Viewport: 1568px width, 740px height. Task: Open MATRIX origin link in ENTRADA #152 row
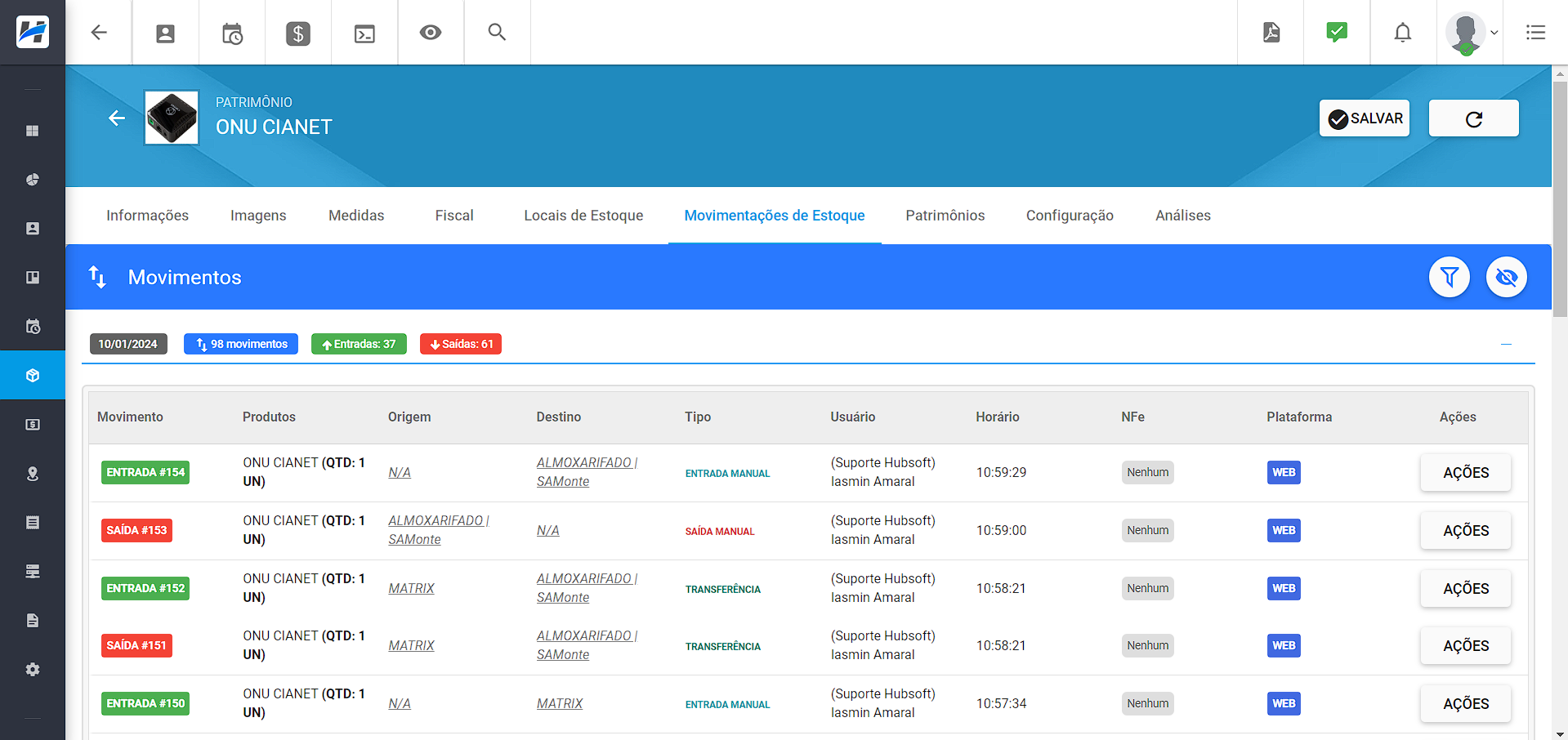coord(411,588)
